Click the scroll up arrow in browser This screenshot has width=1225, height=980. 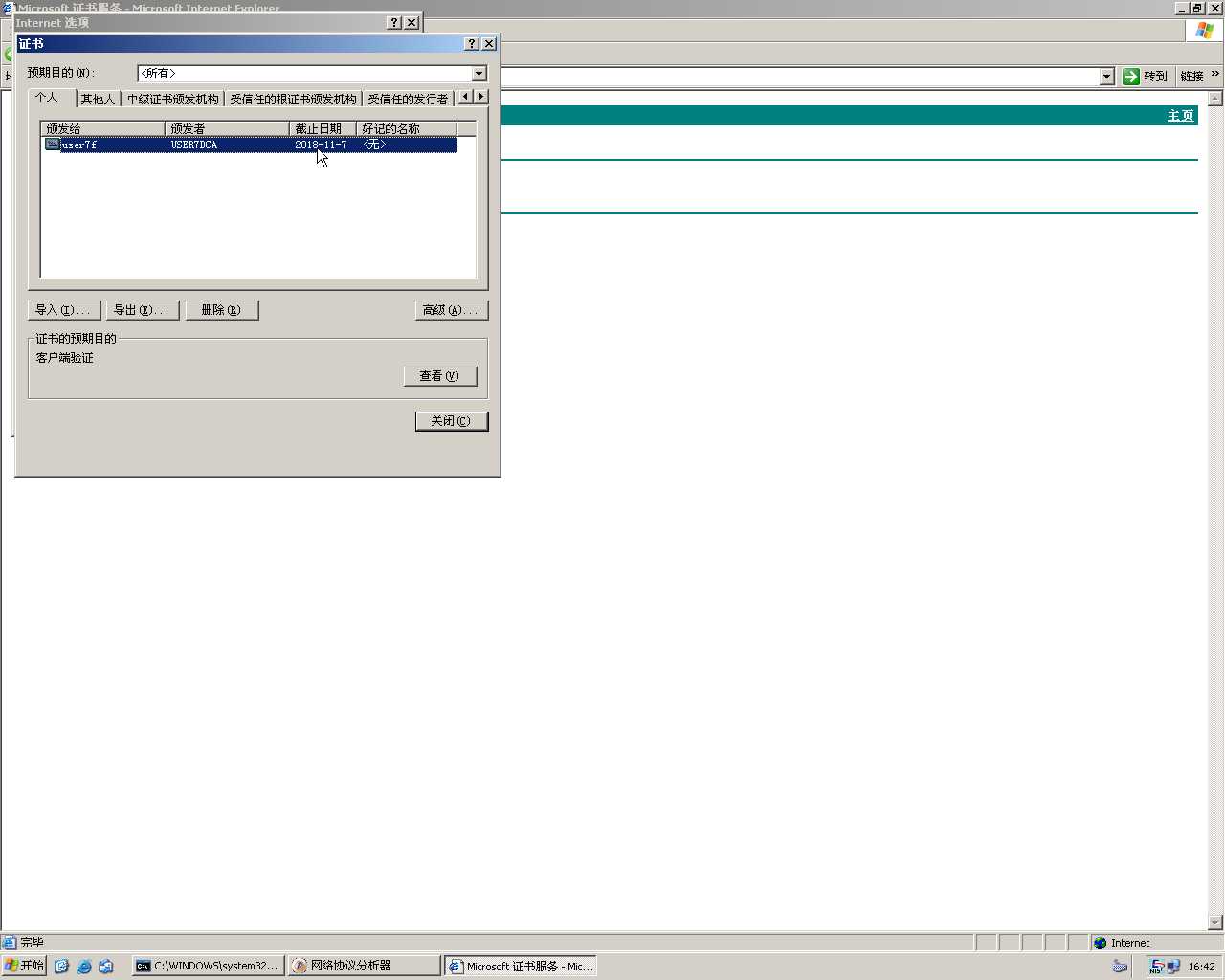pos(1215,99)
